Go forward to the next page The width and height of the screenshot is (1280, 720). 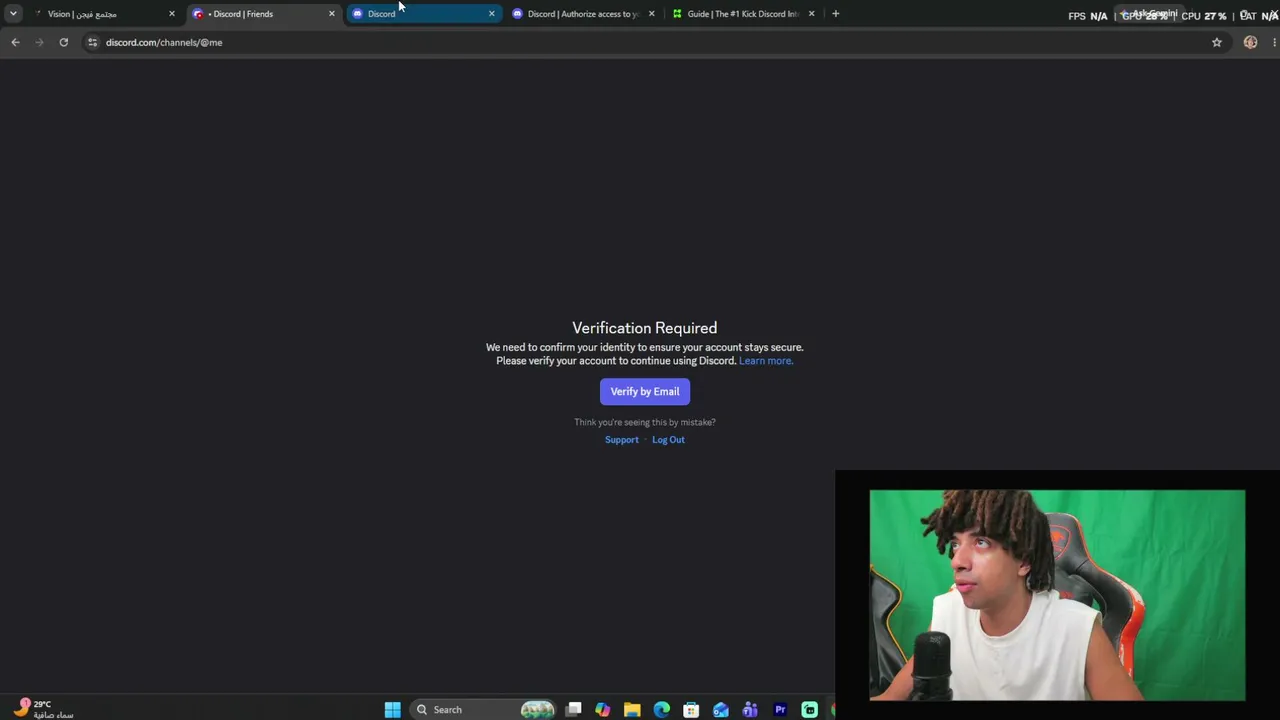[39, 42]
